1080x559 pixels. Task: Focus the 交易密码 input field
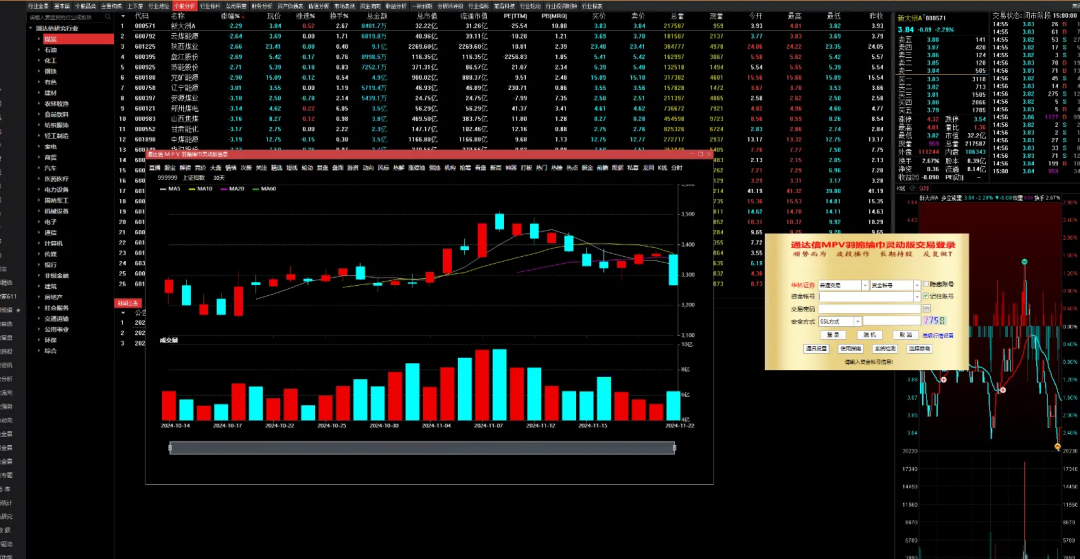[870, 309]
